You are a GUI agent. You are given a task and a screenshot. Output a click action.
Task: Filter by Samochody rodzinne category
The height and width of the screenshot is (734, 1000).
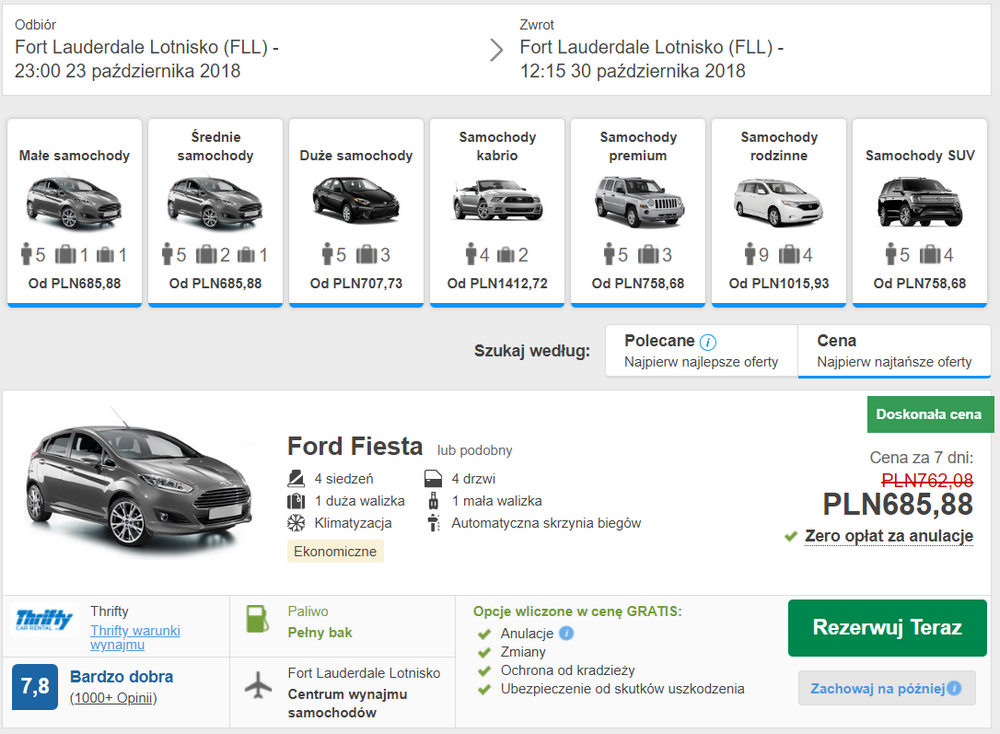(779, 211)
